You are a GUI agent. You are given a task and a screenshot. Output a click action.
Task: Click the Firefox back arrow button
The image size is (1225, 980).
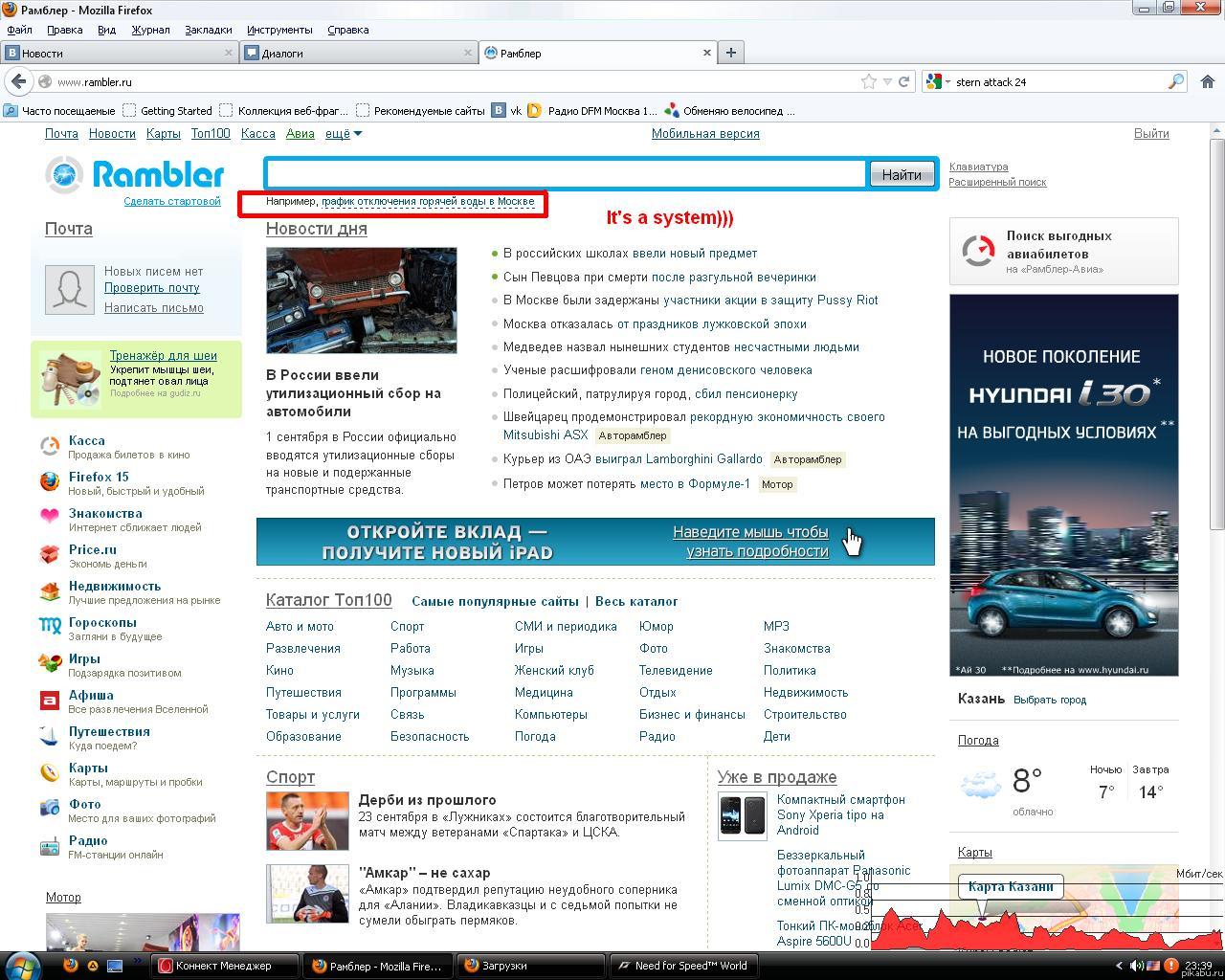tap(17, 82)
